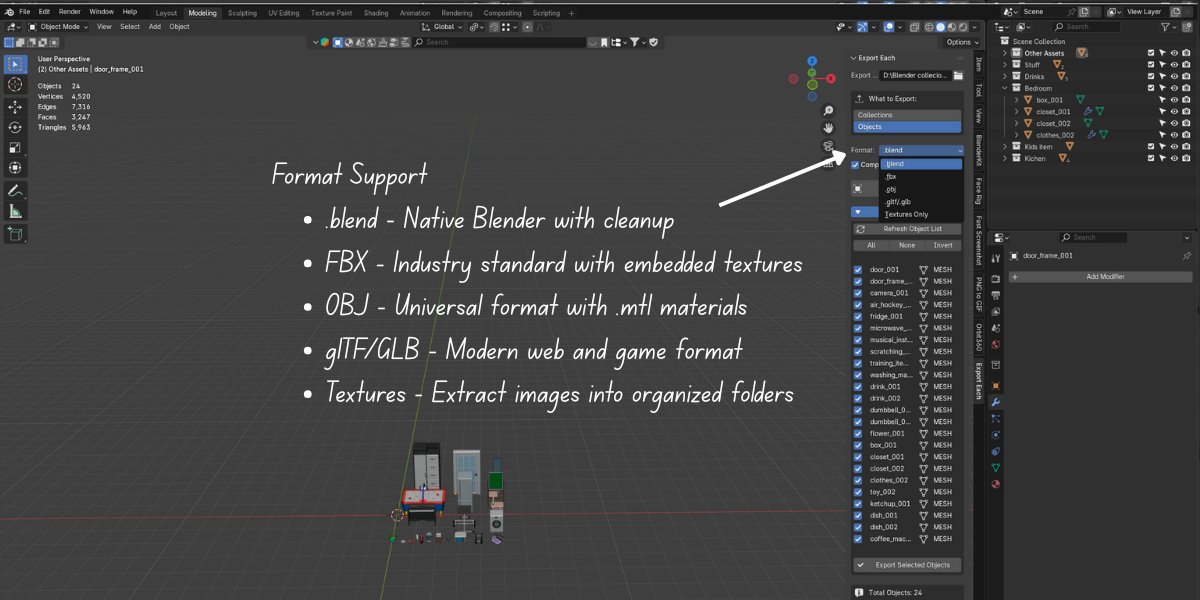Viewport: 1200px width, 600px height.
Task: Uncheck door_001 in the export list
Action: point(857,269)
